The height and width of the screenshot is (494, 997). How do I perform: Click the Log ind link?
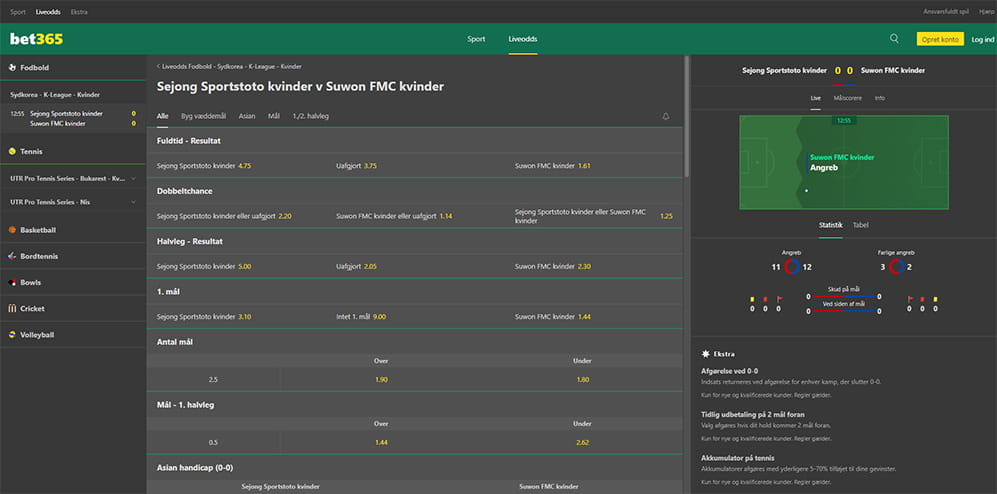coord(982,39)
